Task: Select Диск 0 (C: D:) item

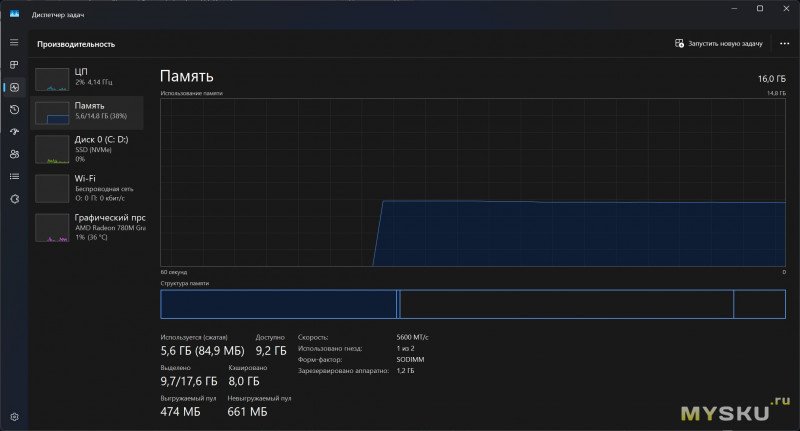Action: pos(88,148)
